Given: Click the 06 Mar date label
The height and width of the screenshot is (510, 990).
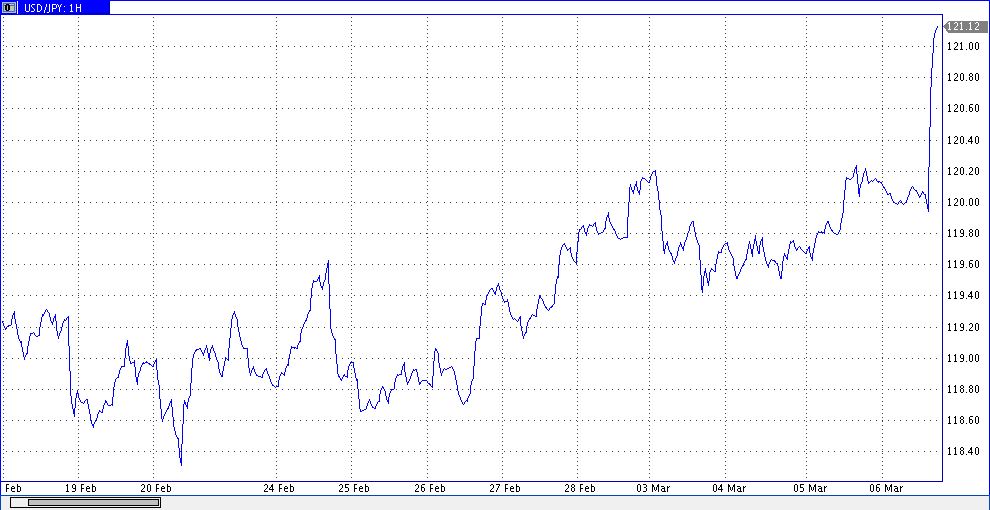Looking at the screenshot, I should pyautogui.click(x=885, y=488).
